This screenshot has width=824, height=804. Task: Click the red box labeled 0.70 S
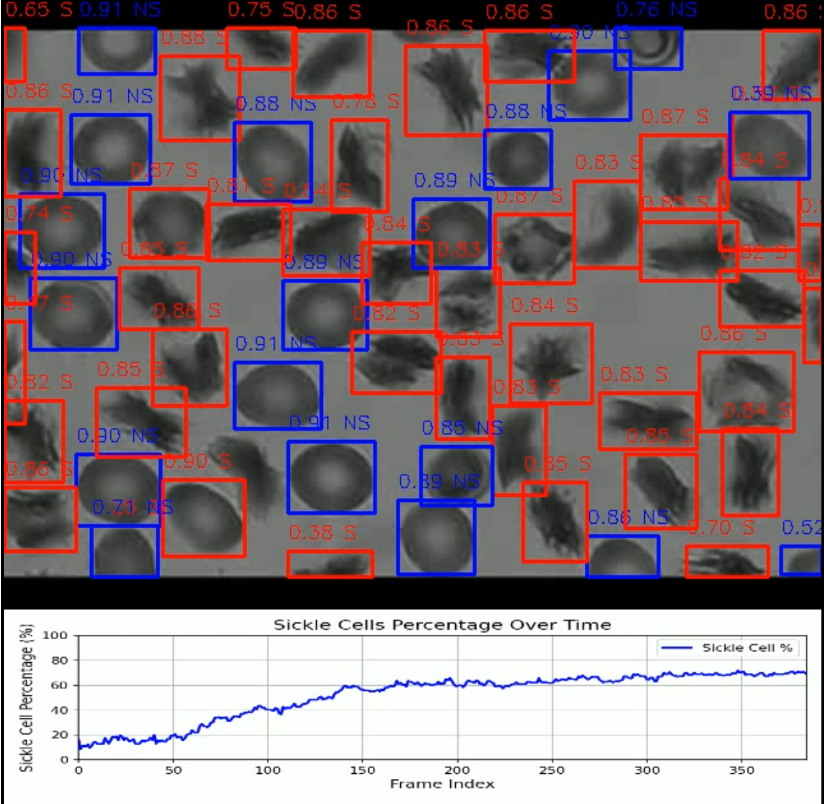coord(727,561)
